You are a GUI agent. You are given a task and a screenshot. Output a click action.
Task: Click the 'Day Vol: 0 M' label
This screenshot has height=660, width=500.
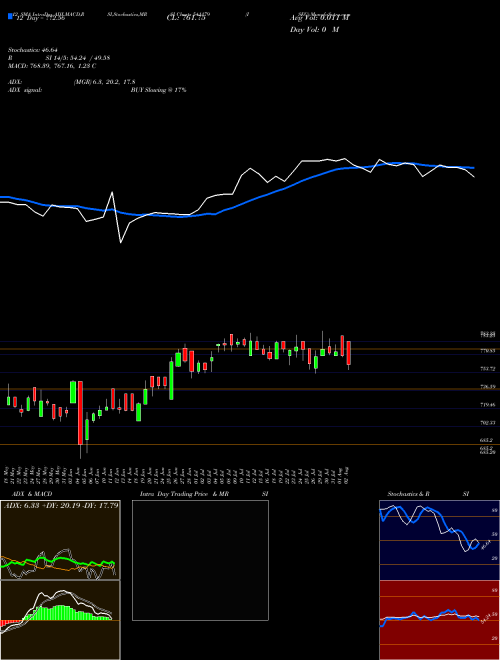coord(314,30)
